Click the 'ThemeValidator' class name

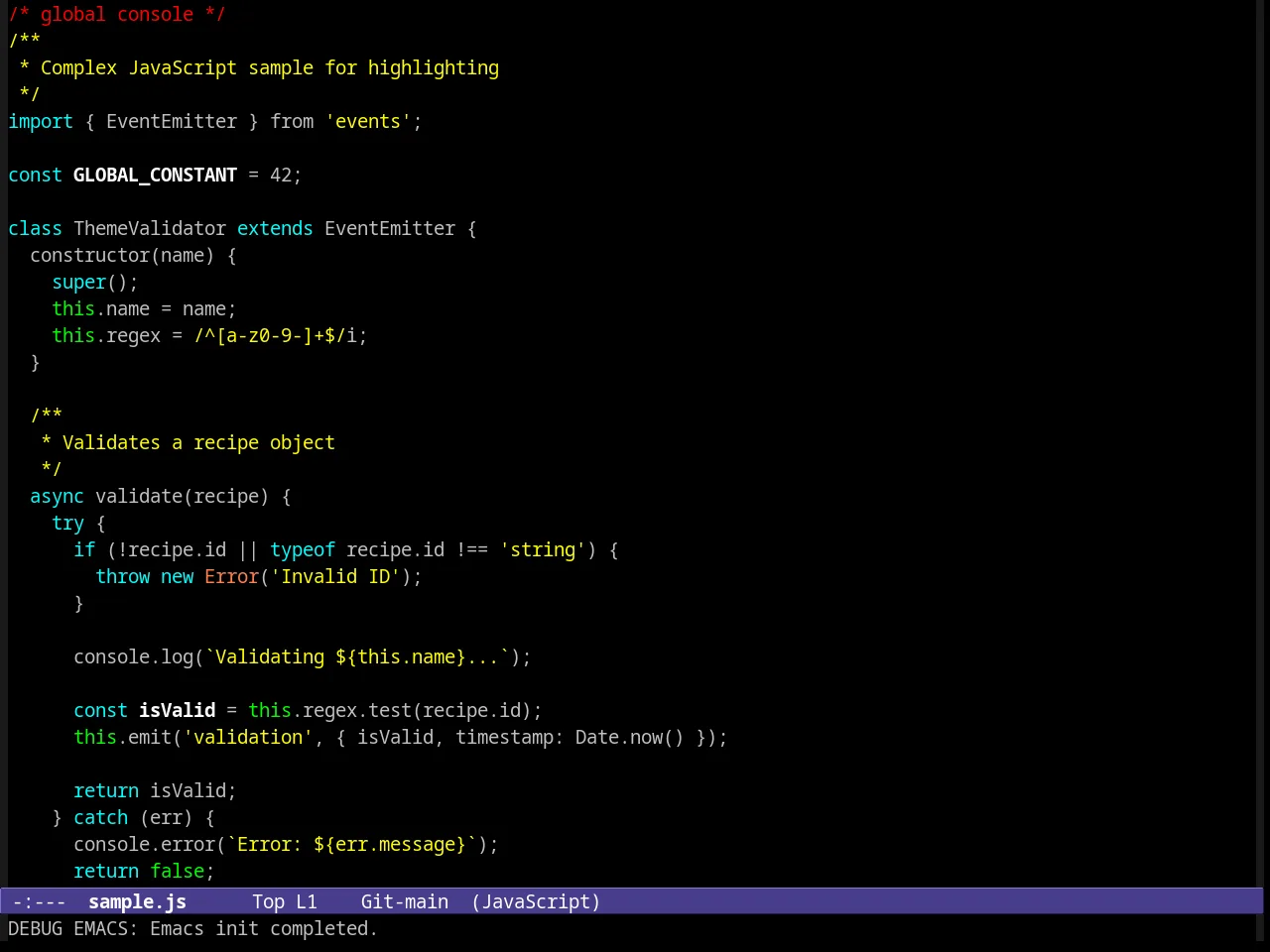coord(150,228)
